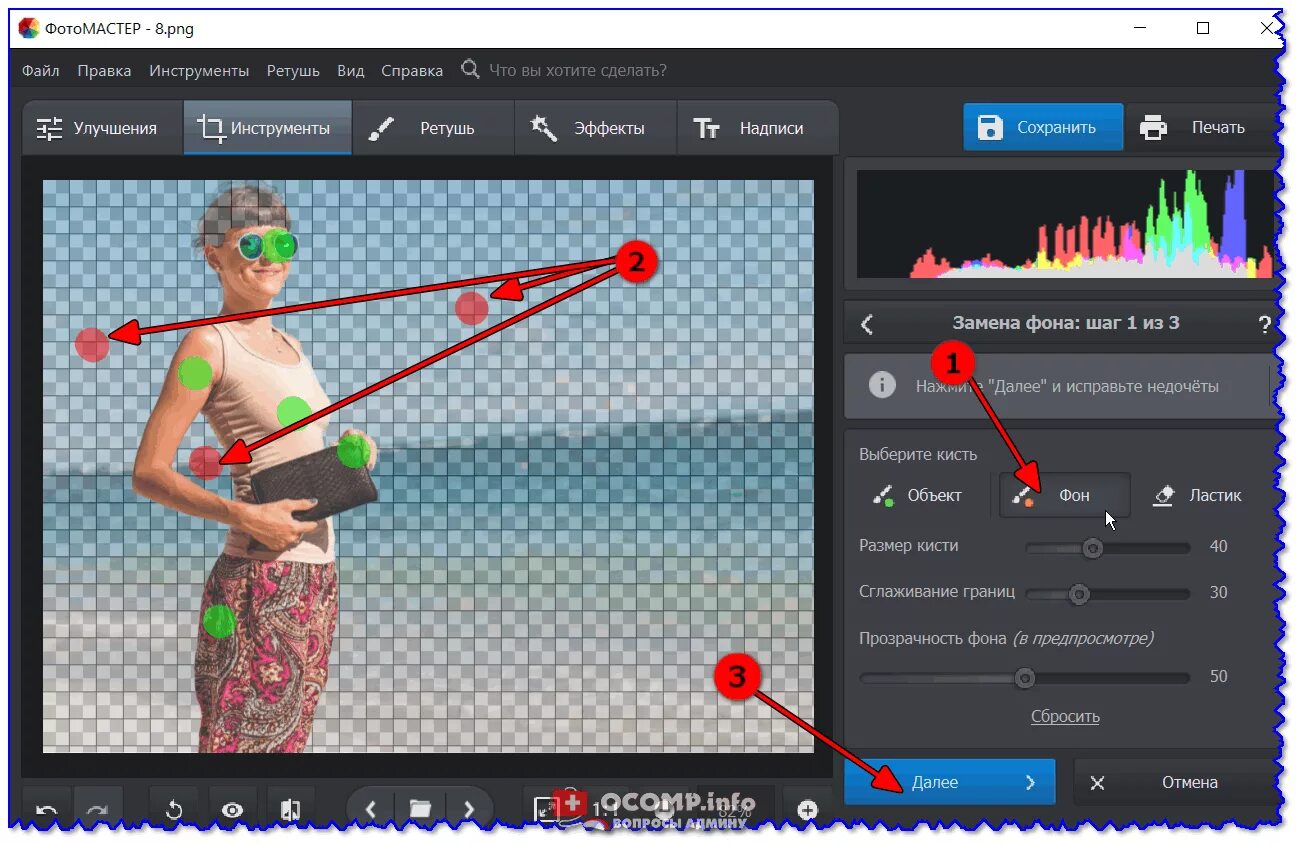Open the Ретушь menu in menu bar

click(x=293, y=71)
